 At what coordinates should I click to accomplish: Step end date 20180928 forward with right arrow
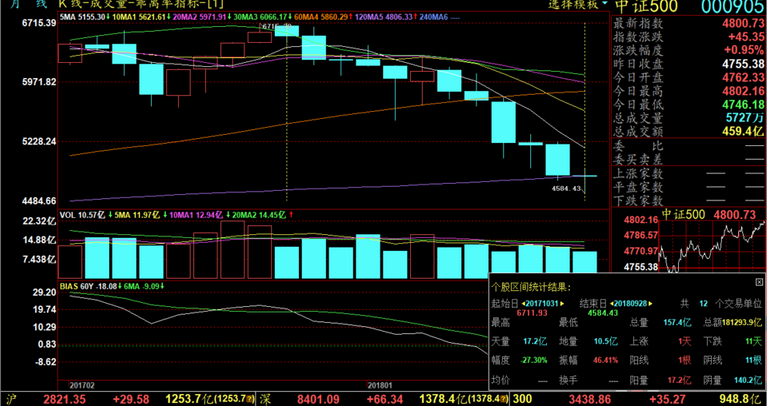[649, 304]
